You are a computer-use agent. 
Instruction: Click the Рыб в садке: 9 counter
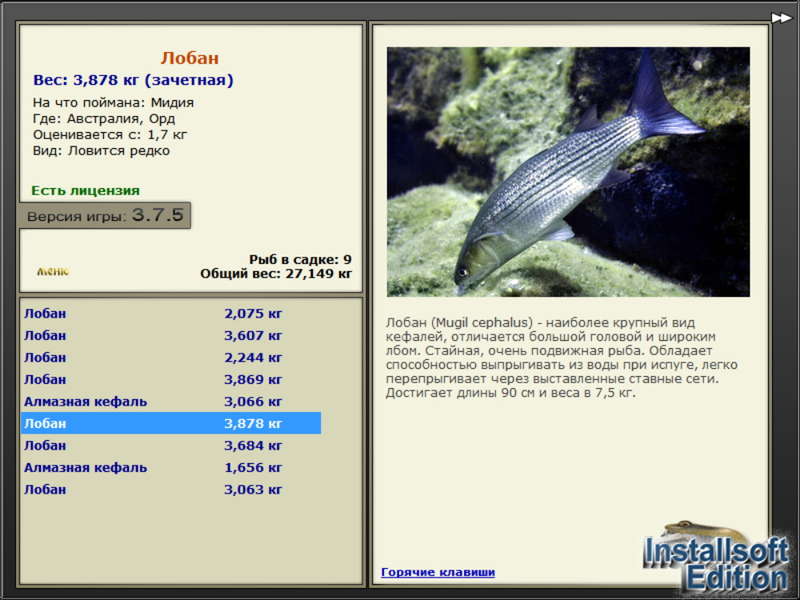pyautogui.click(x=301, y=259)
